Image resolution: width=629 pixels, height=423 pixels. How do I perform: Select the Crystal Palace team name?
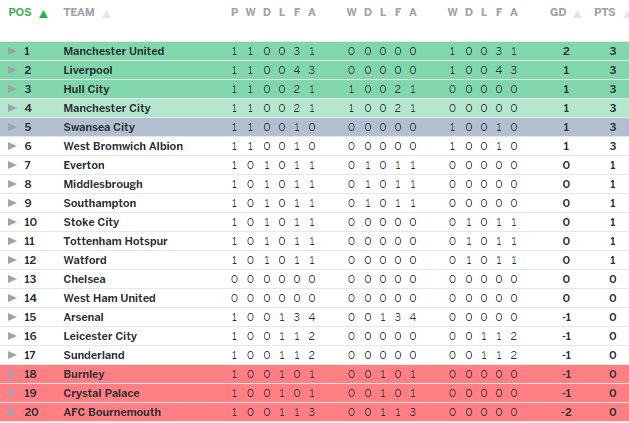click(x=101, y=393)
